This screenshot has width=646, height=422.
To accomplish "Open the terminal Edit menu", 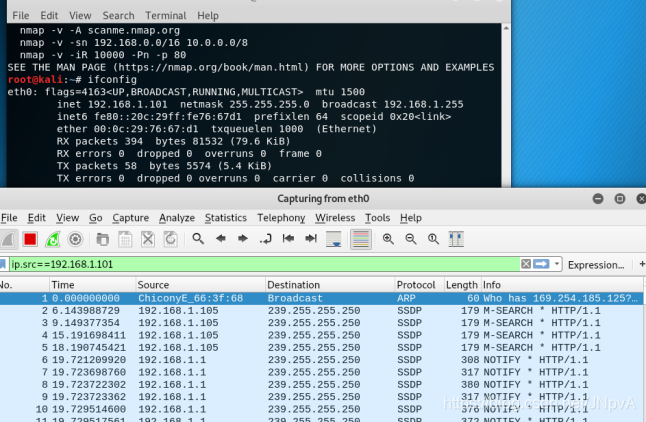I will point(49,16).
